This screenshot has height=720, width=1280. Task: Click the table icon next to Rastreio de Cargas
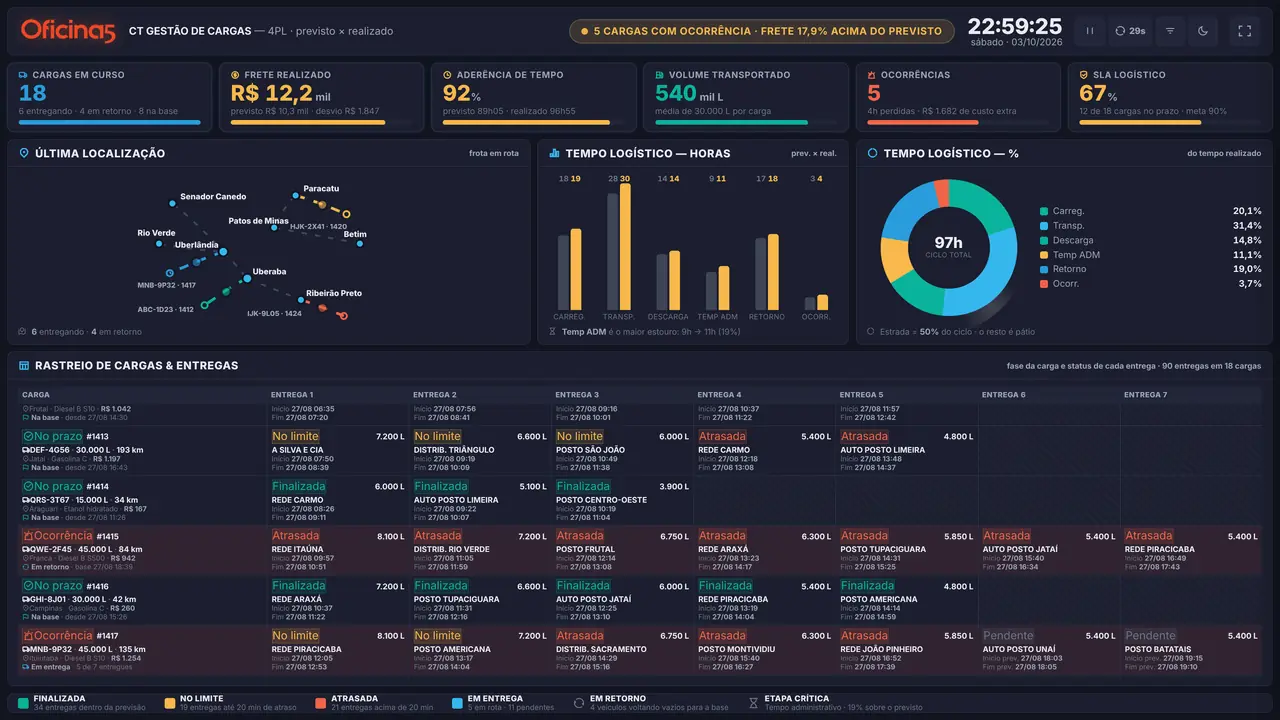point(24,366)
